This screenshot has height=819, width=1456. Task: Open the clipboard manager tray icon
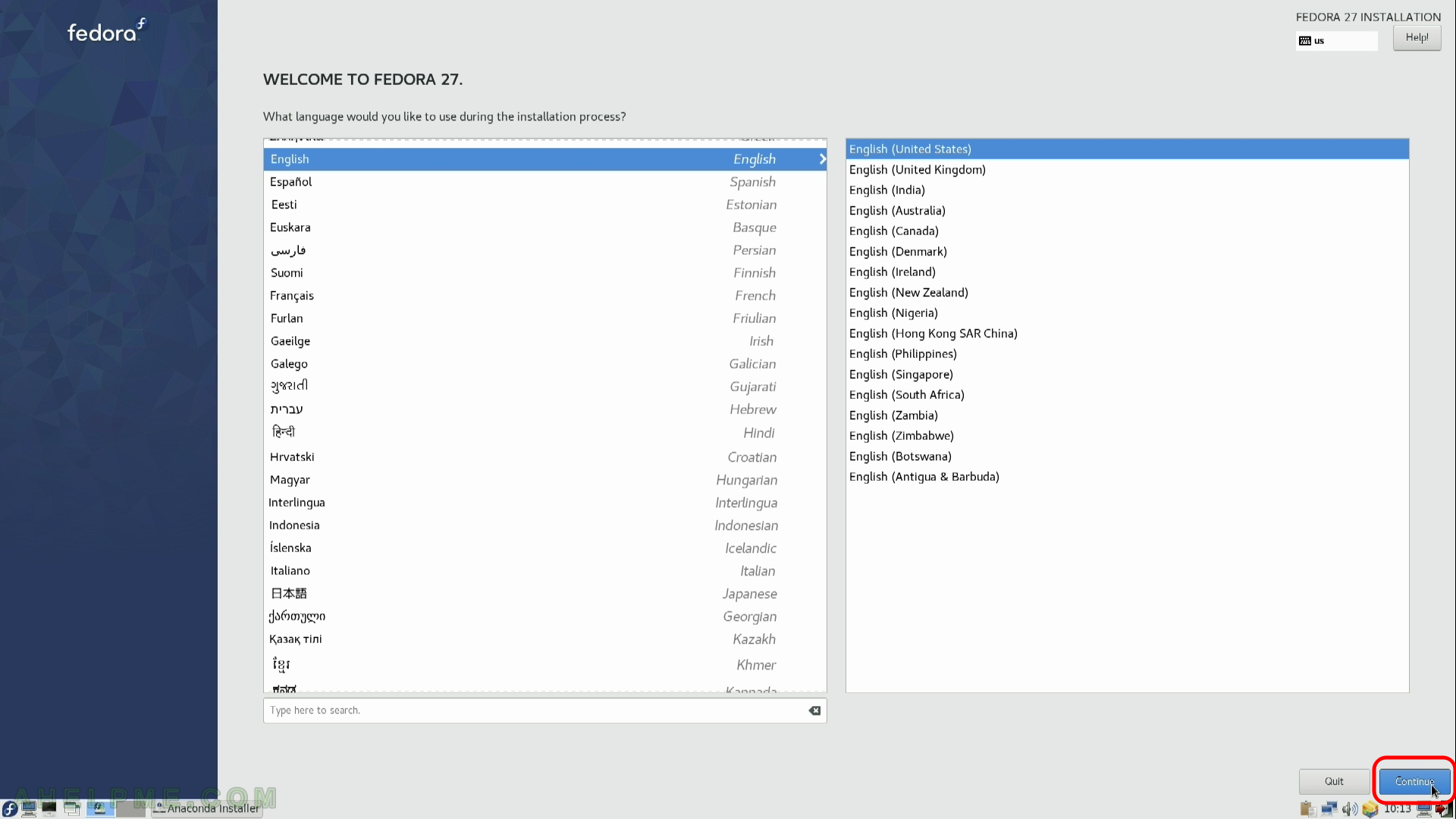tap(1308, 809)
